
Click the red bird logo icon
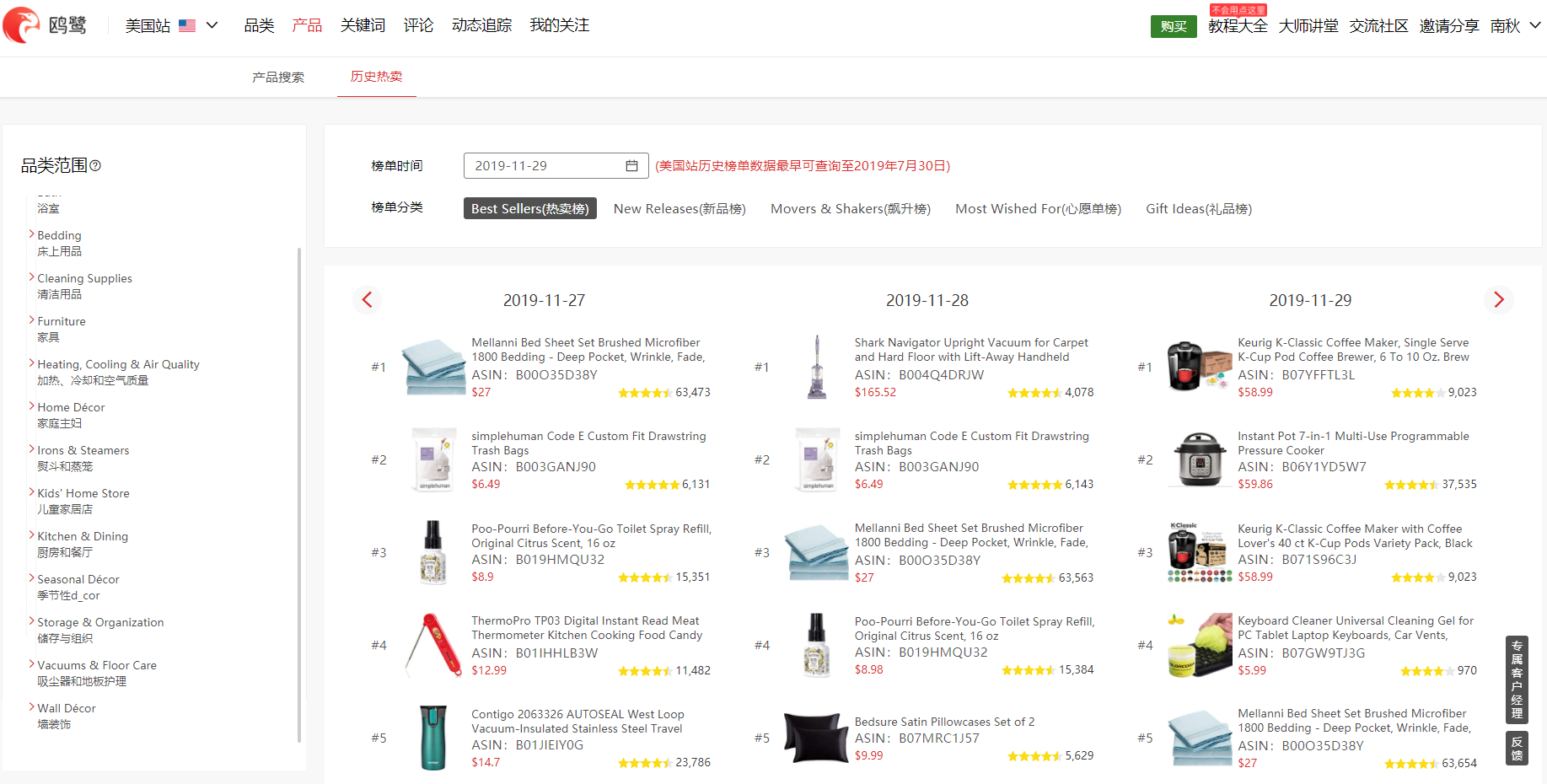click(22, 25)
